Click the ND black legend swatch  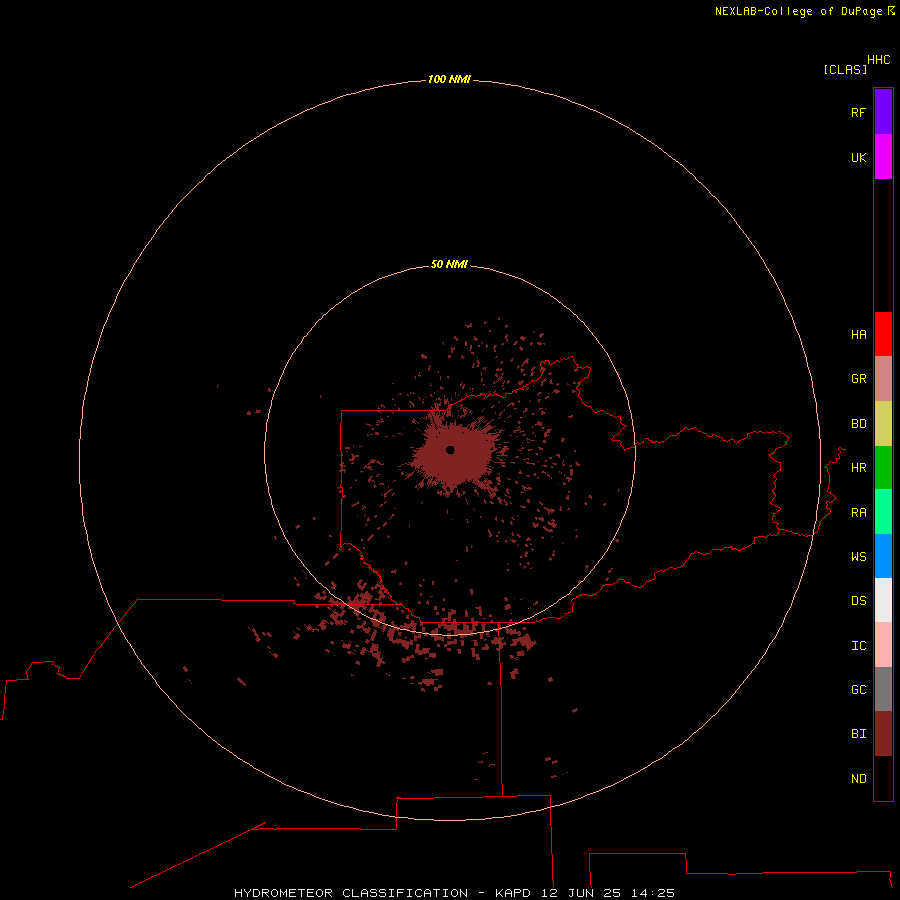click(x=883, y=778)
